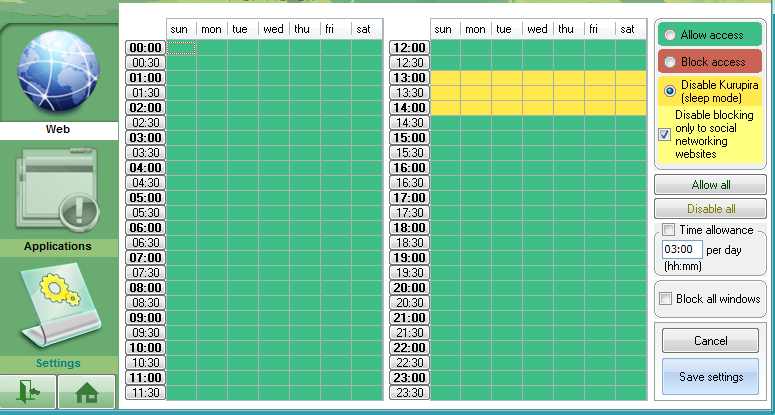
Task: Click the time allowance 03:00 field
Action: coord(682,249)
